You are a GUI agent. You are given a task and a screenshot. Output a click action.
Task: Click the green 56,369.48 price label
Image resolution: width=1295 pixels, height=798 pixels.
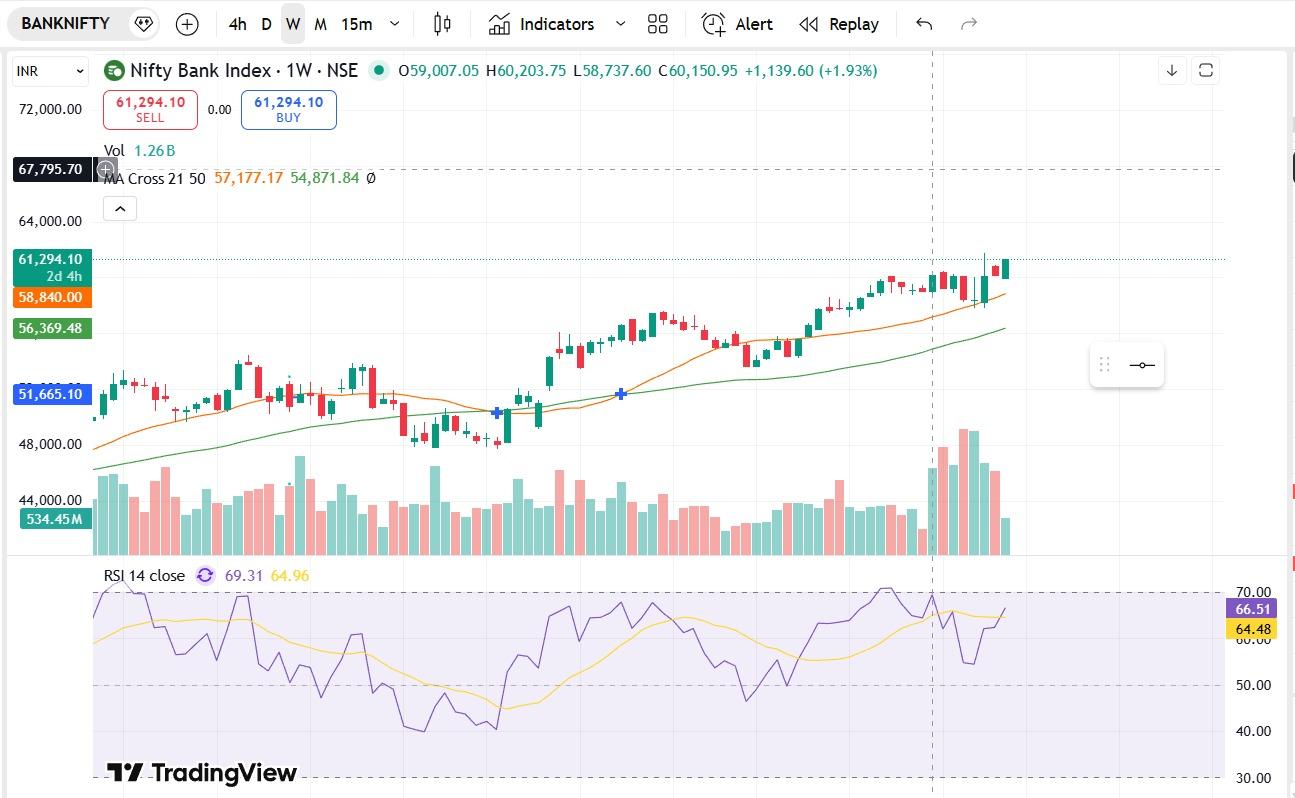tap(50, 328)
